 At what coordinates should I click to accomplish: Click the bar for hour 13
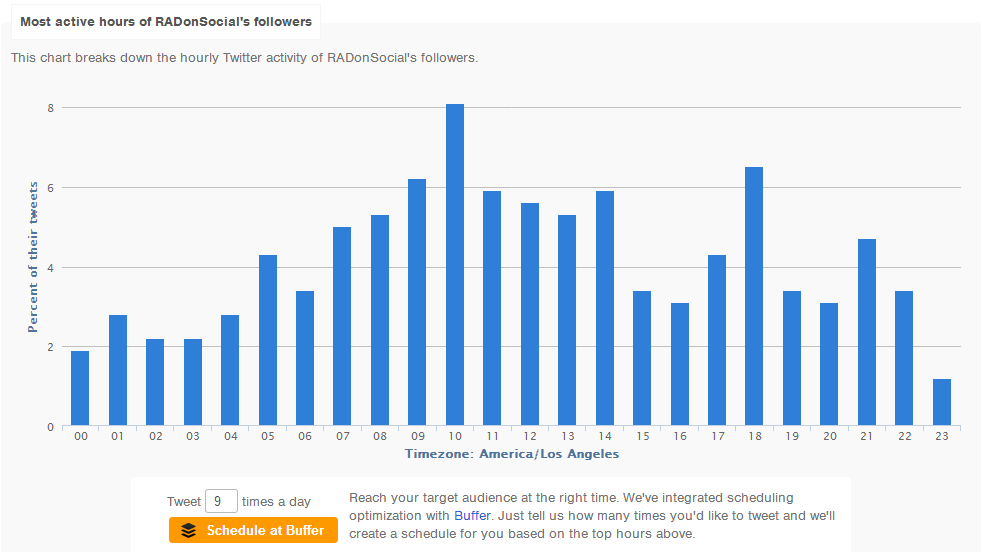[567, 321]
